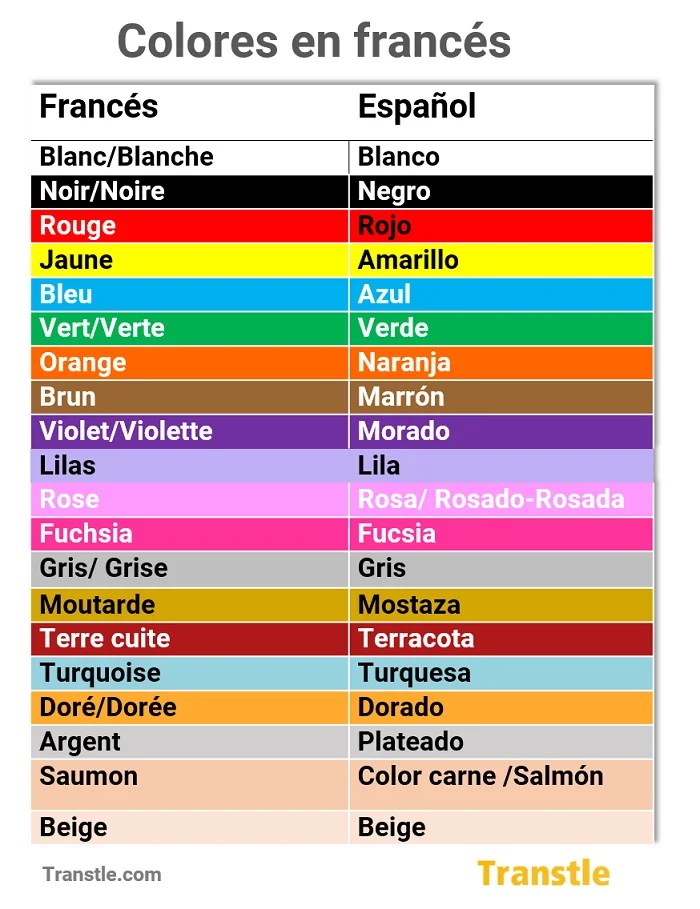
Task: Click the Azul blue cell
Action: pyautogui.click(x=501, y=294)
